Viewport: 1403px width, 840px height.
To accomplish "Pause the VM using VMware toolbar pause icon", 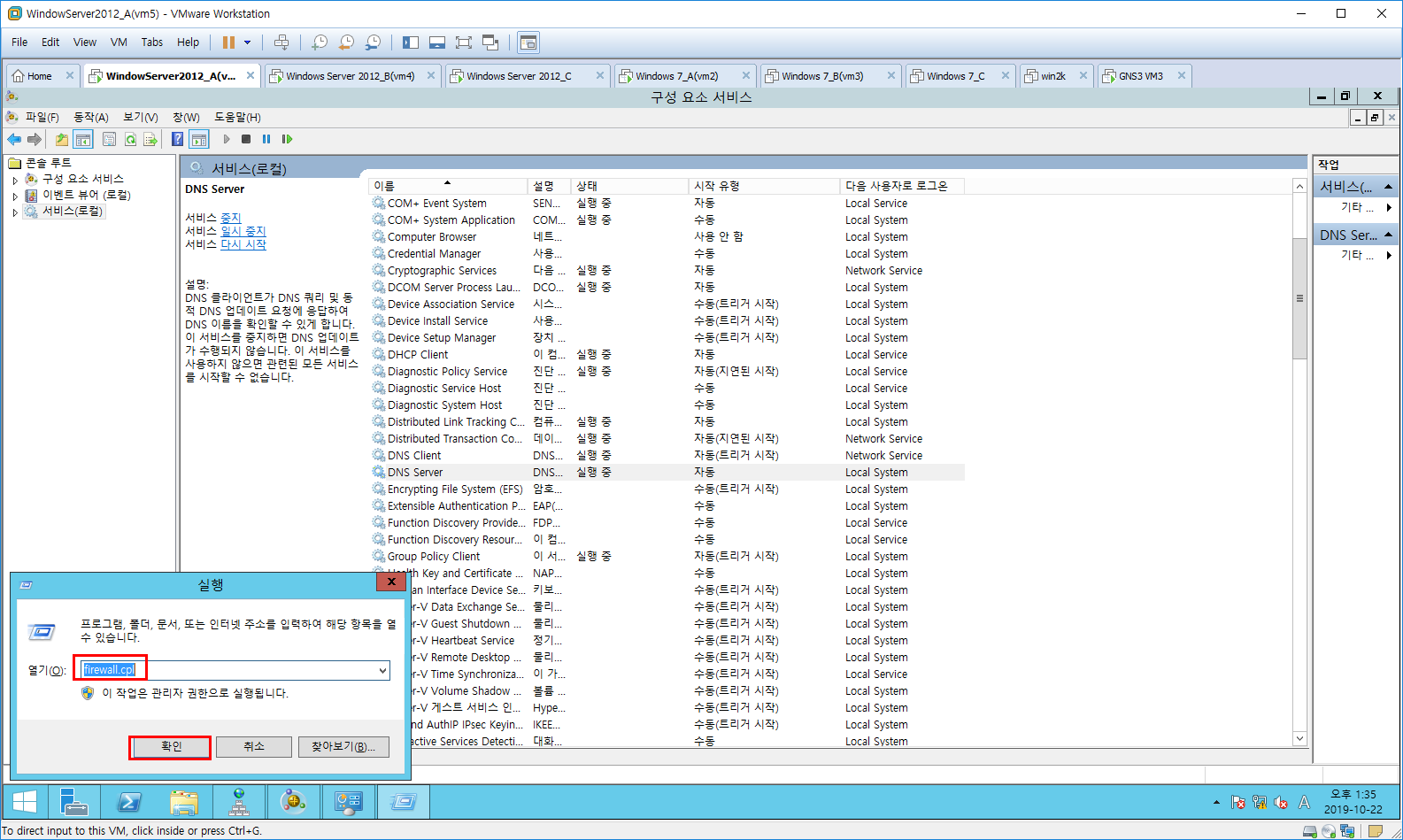I will (228, 42).
